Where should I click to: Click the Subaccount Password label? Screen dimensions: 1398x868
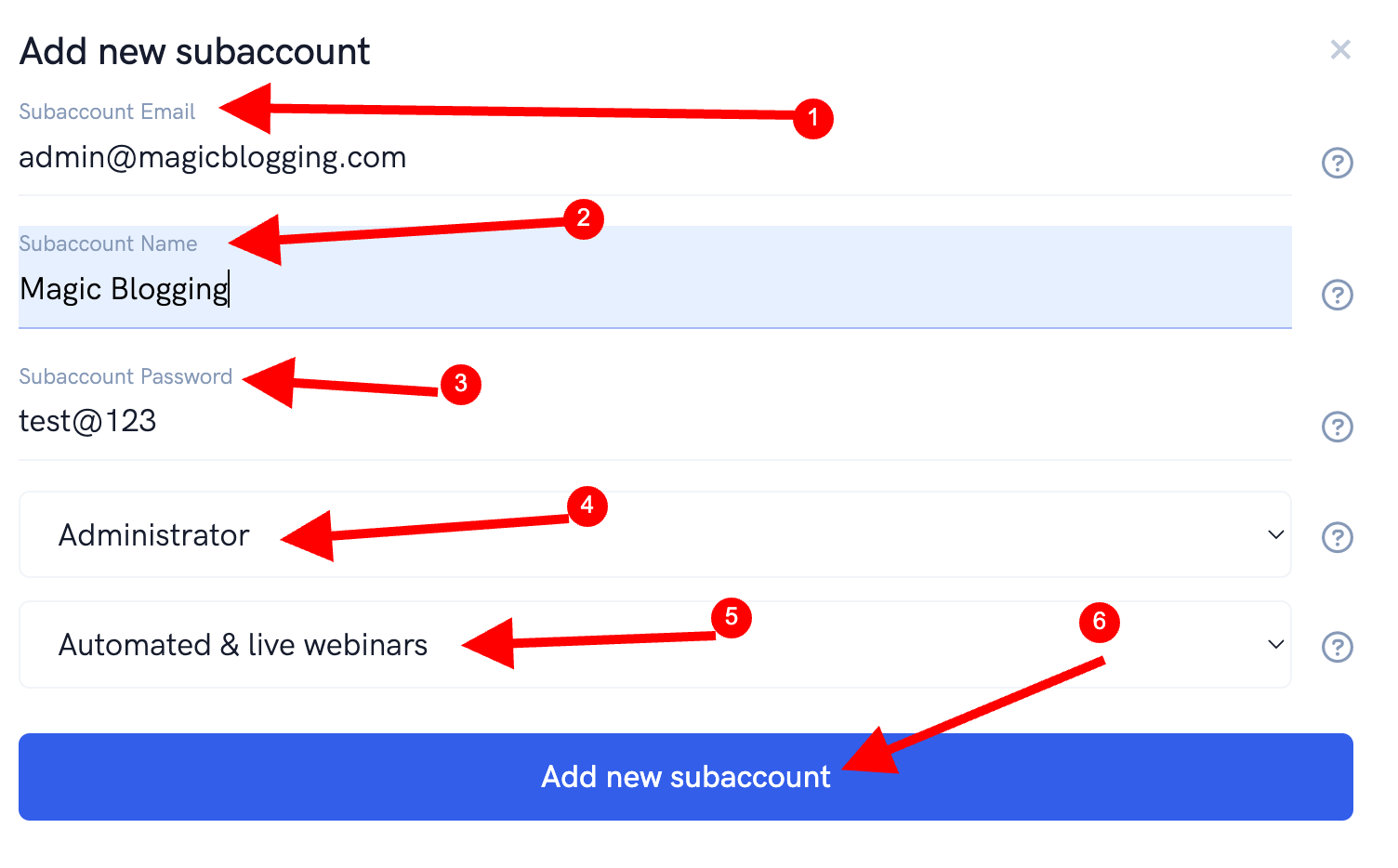[125, 376]
